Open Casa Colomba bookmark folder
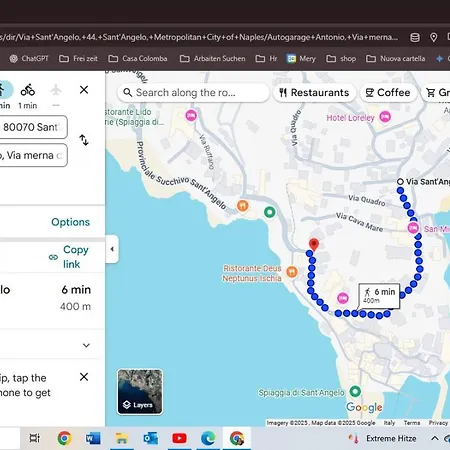The height and width of the screenshot is (450, 450). 138,59
